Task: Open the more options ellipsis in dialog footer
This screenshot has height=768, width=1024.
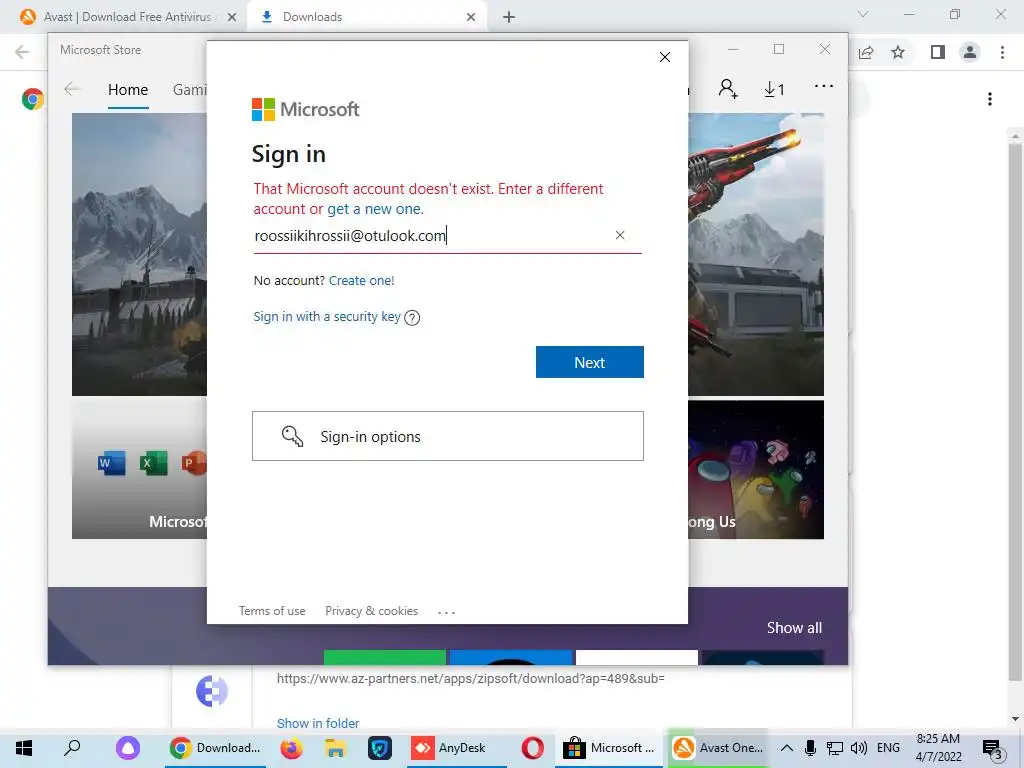Action: point(447,613)
